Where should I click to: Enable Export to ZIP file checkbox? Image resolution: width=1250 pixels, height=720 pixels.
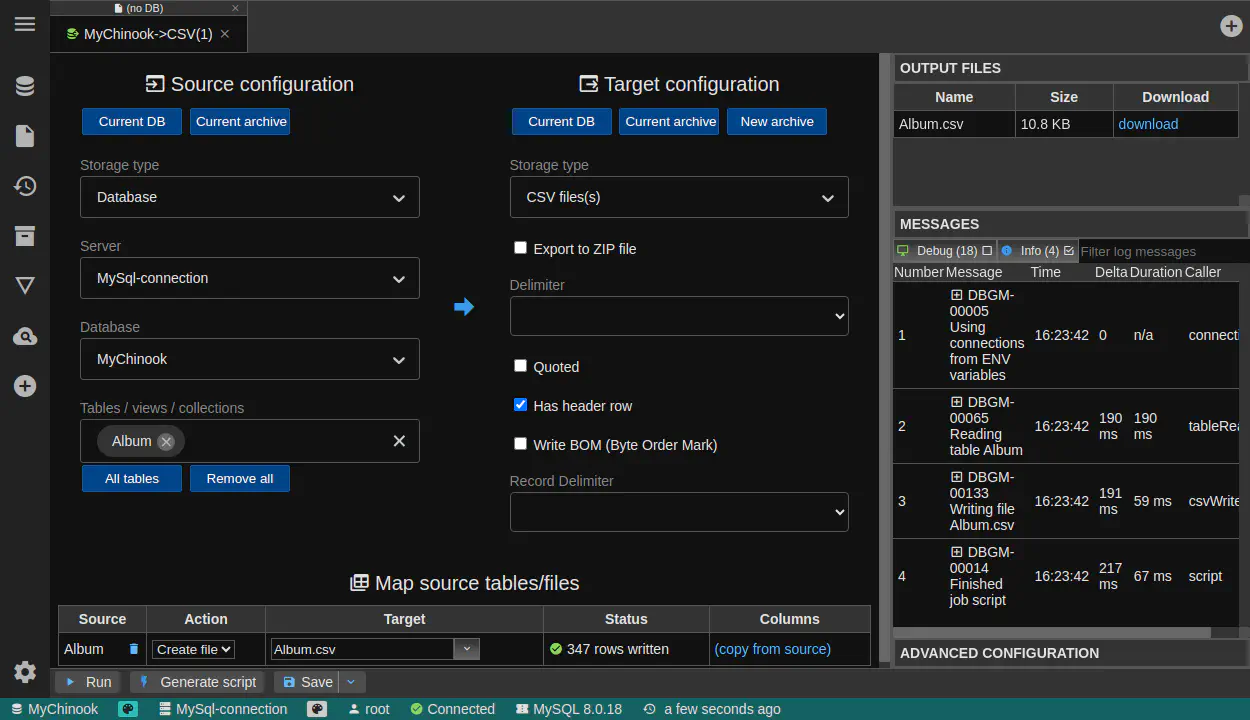pos(520,248)
